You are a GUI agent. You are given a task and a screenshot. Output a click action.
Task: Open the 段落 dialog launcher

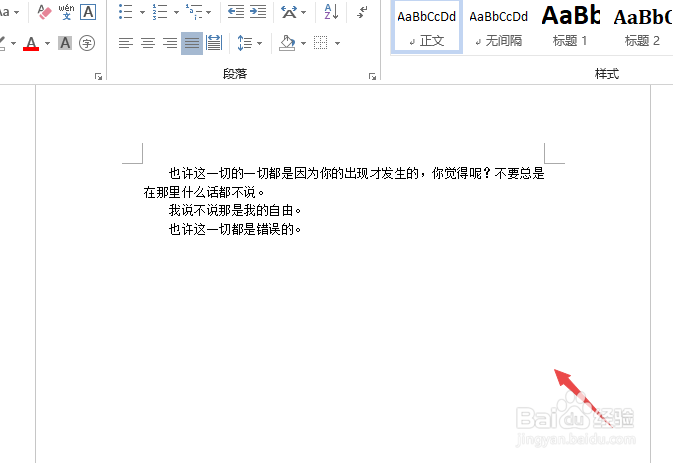372,76
